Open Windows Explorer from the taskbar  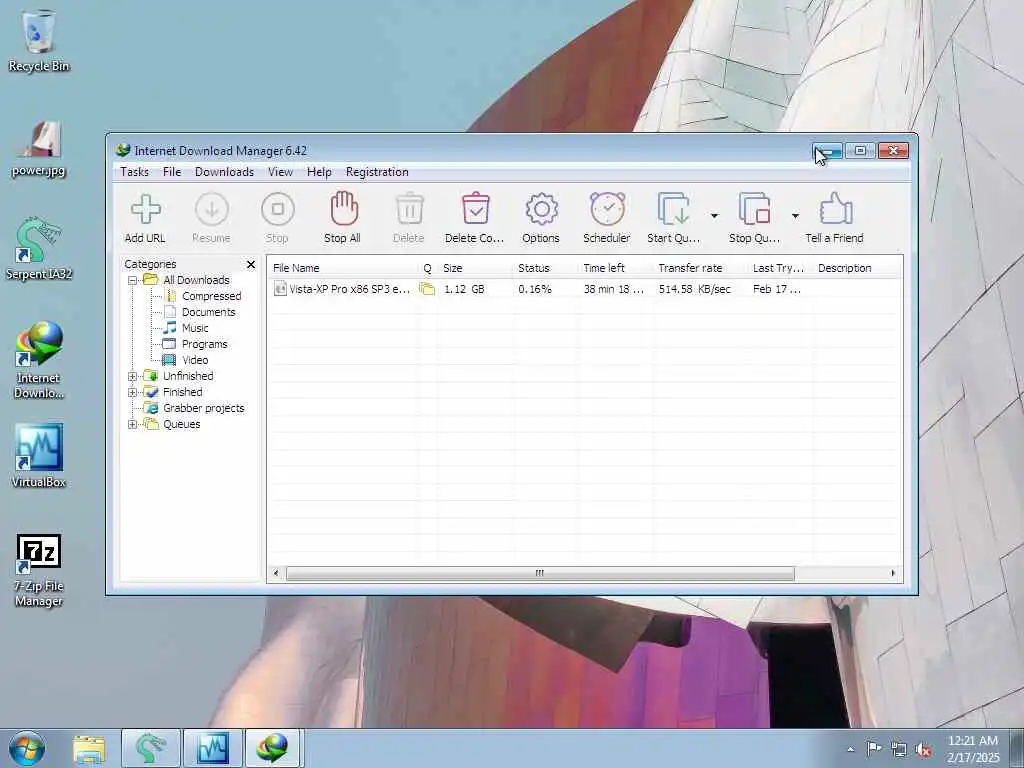tap(89, 748)
